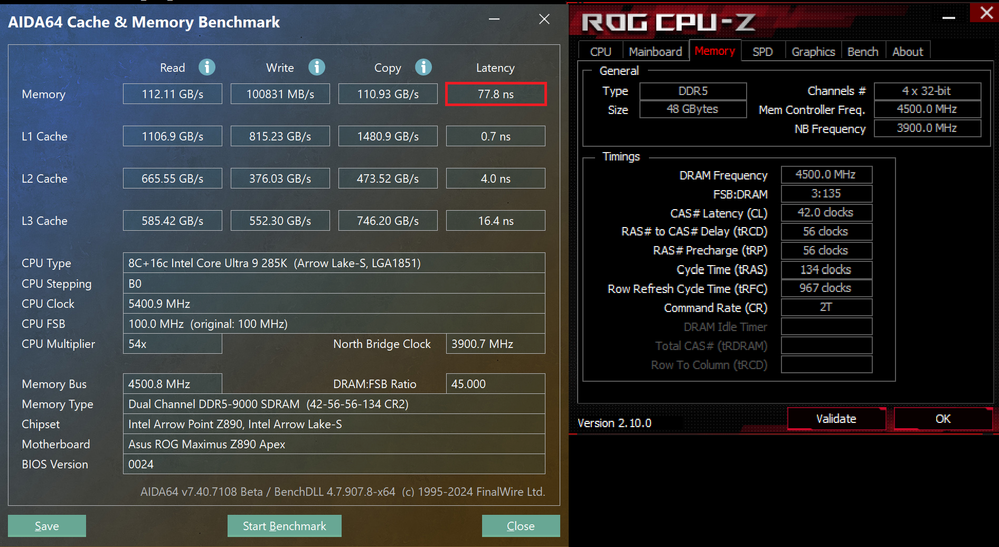Click the Motherboard field Asus ROG Maximus Z890 Apex
This screenshot has height=547, width=999.
pyautogui.click(x=334, y=444)
